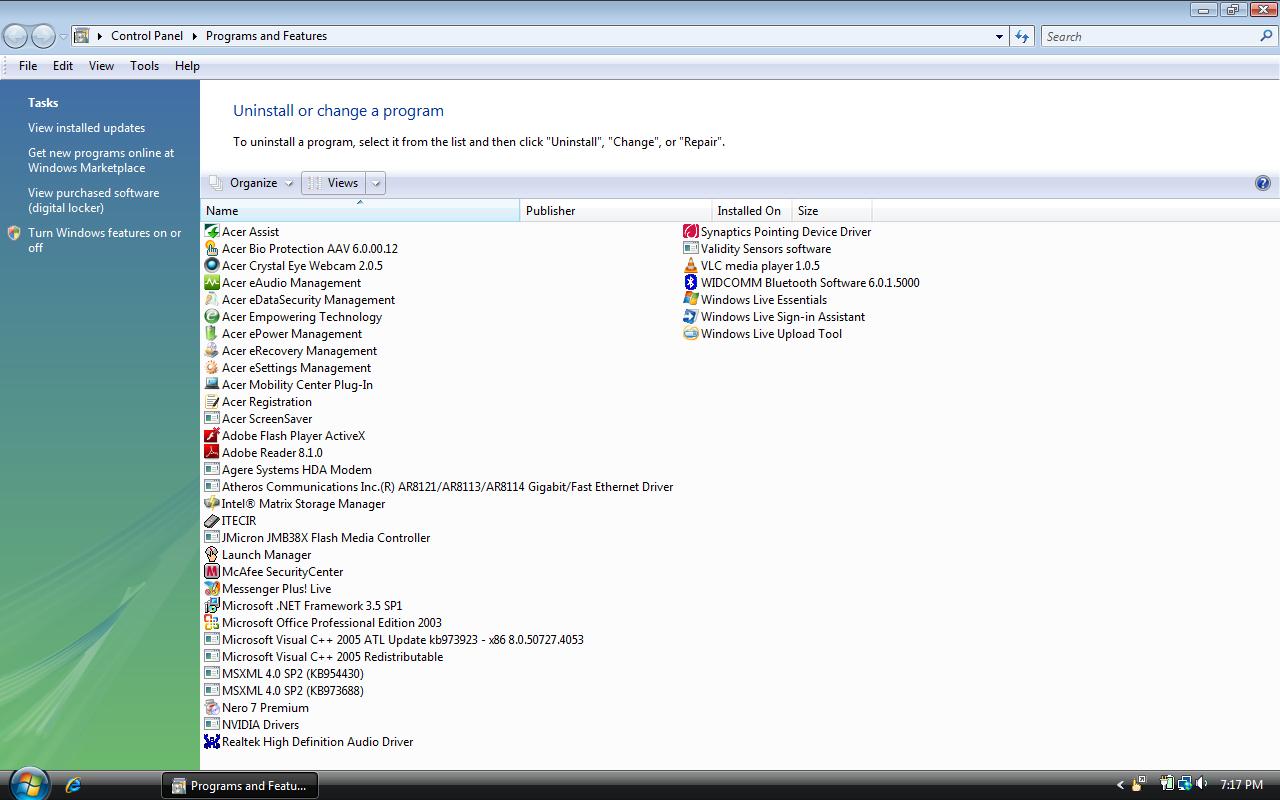Select Nero 7 Premium in the list
The width and height of the screenshot is (1280, 800).
click(x=265, y=708)
